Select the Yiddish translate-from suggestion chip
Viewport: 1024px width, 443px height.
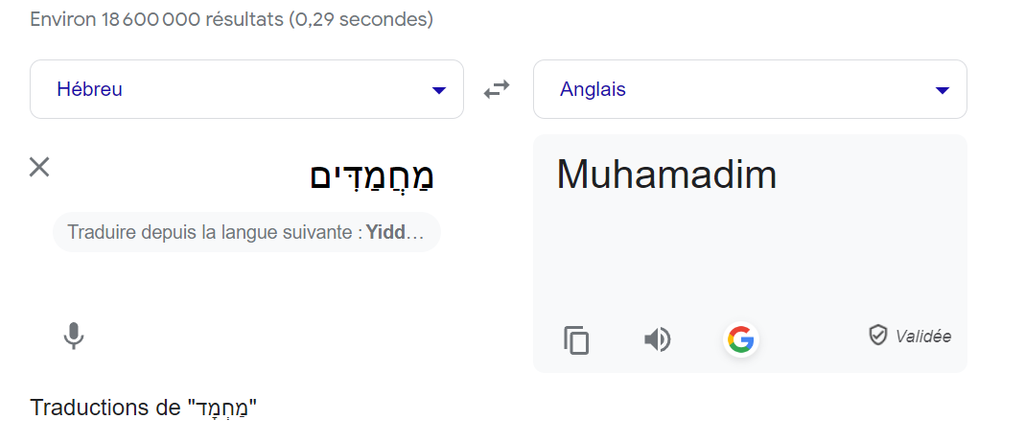click(x=246, y=233)
